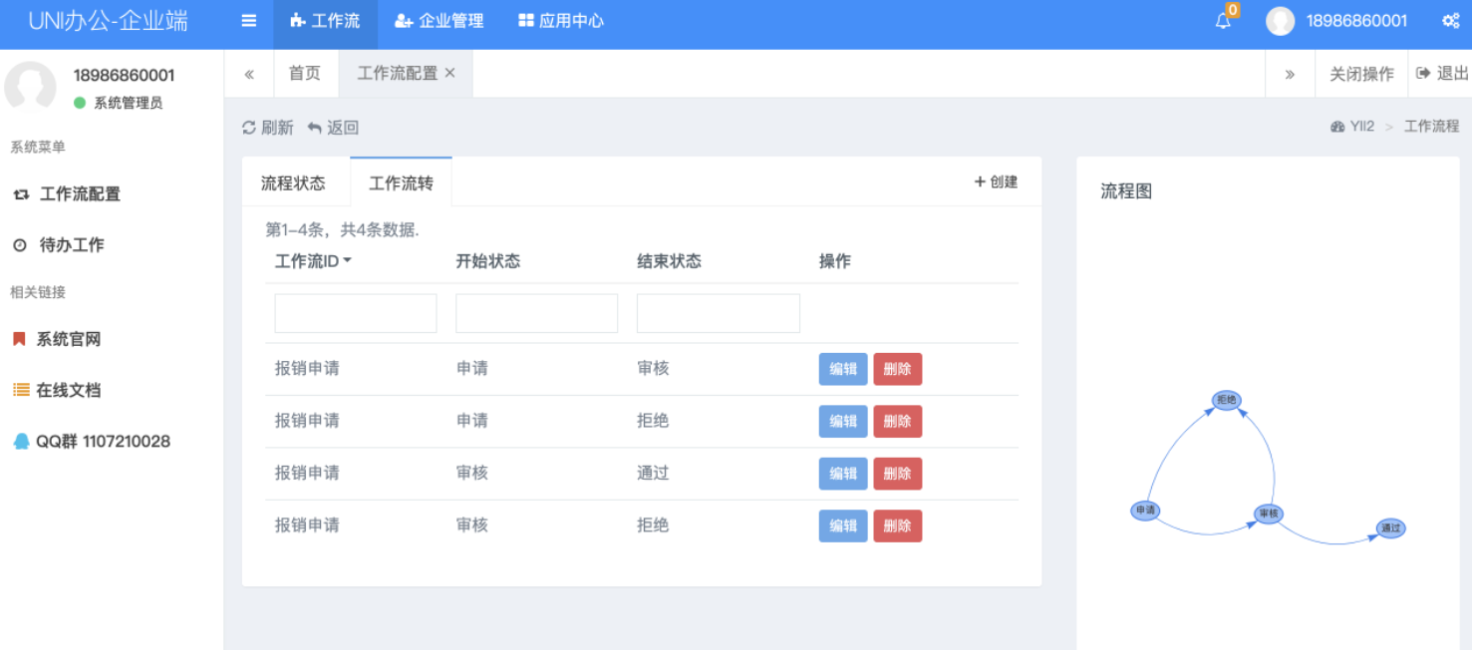This screenshot has width=1472, height=650.
Task: Click the 创建 button
Action: 996,182
